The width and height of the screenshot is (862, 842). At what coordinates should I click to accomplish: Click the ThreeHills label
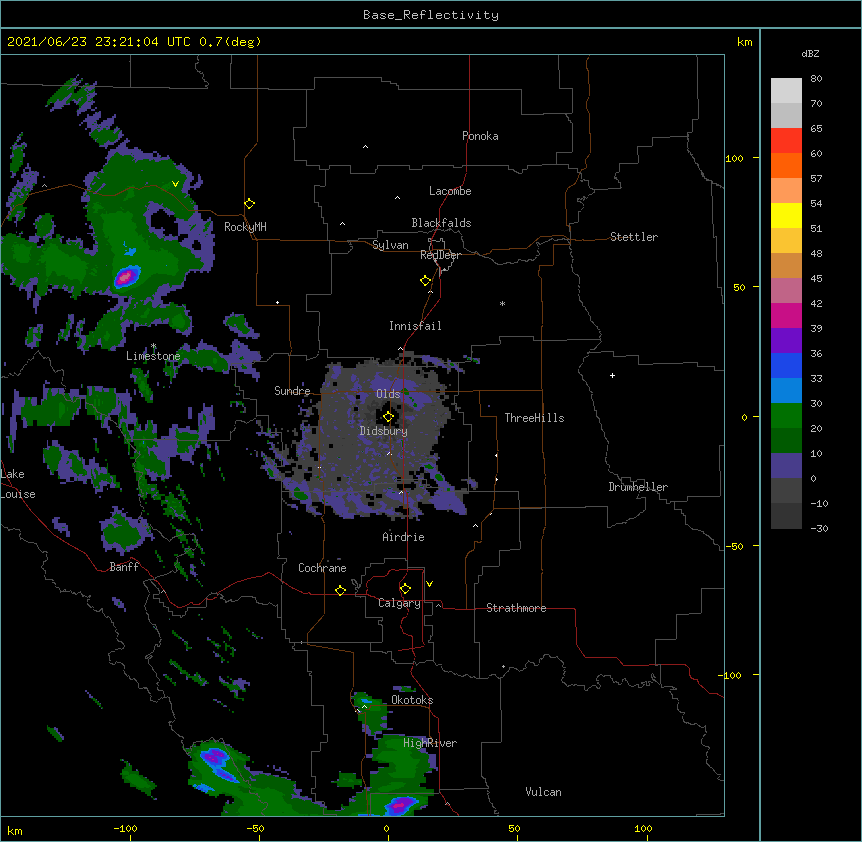click(534, 418)
